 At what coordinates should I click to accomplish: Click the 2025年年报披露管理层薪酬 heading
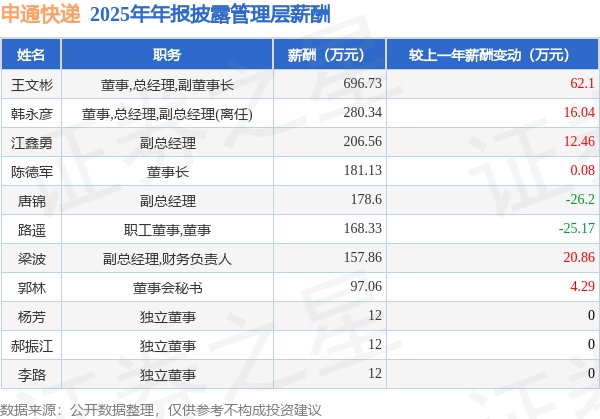[x=210, y=15]
